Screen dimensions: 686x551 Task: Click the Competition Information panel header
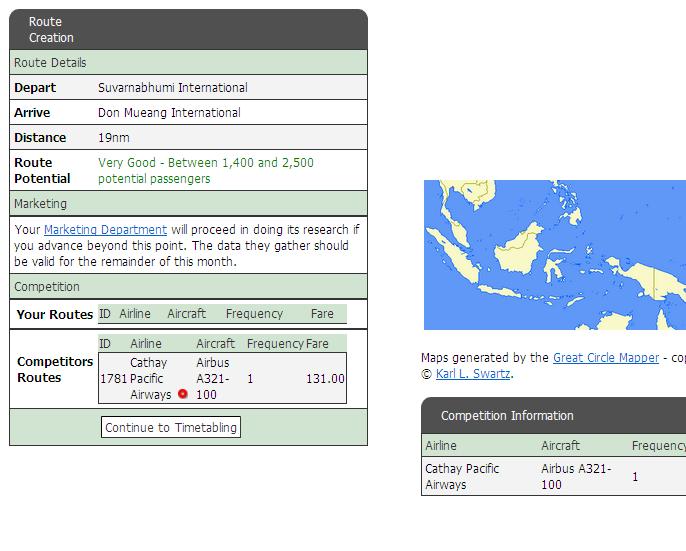tap(553, 415)
